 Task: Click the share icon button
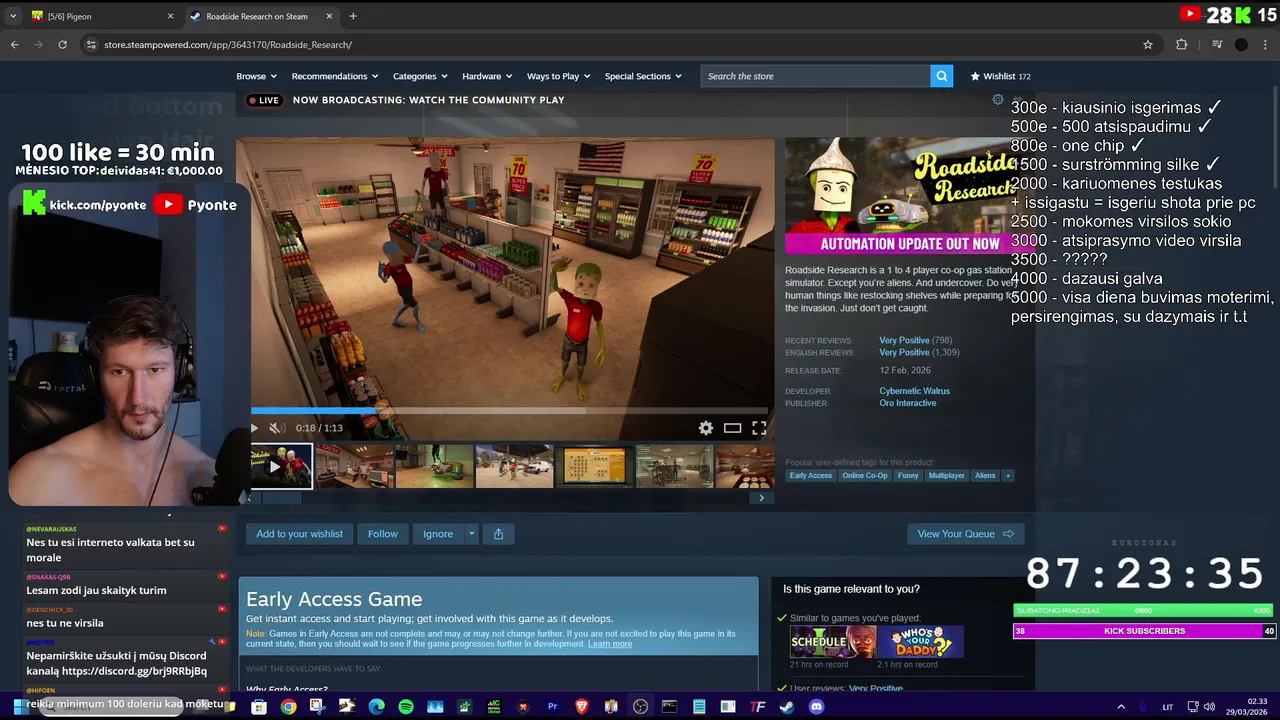pos(498,534)
